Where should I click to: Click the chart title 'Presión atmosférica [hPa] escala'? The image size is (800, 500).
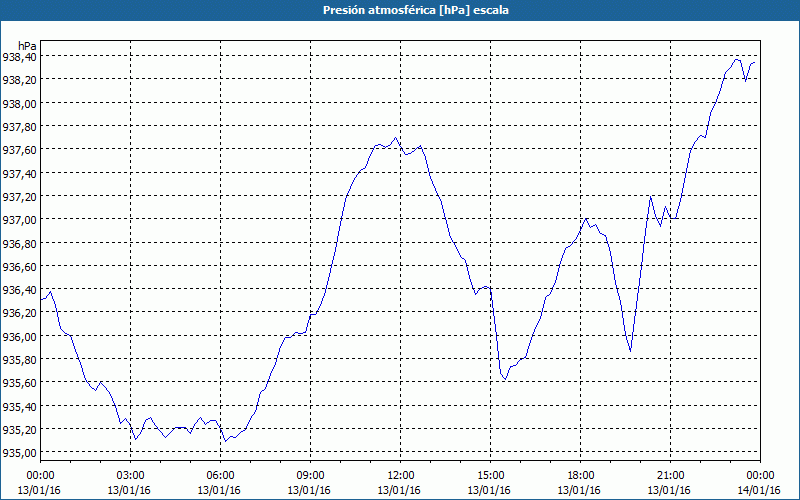[x=416, y=10]
